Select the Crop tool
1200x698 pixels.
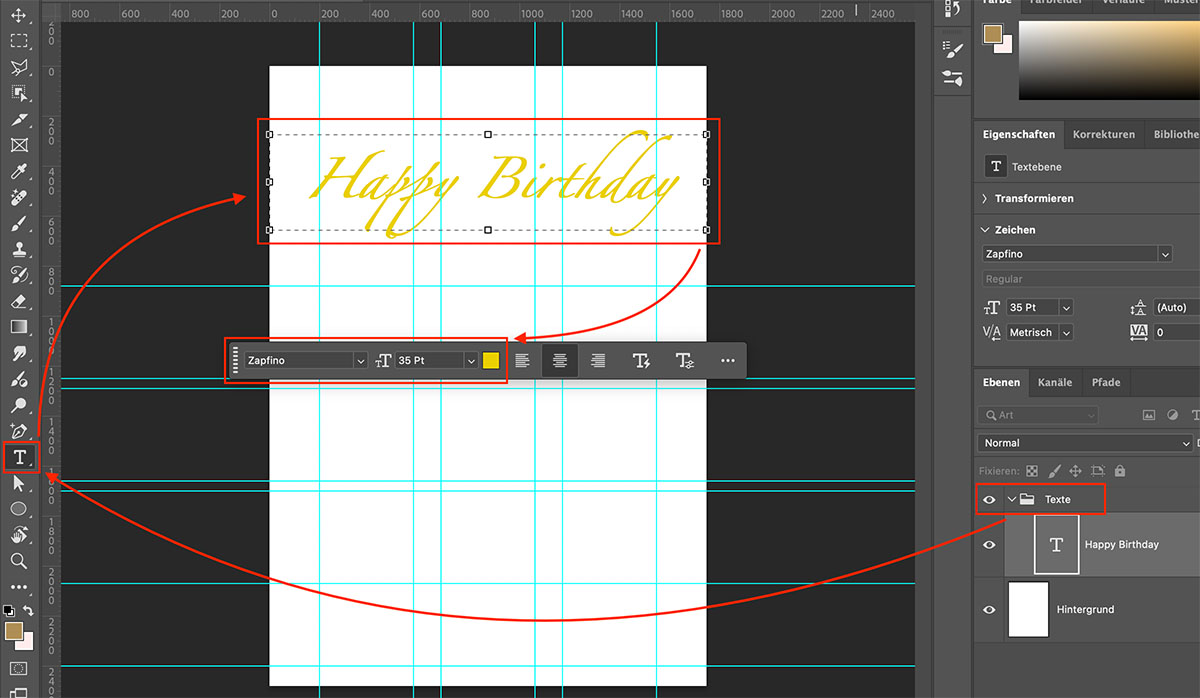coord(18,119)
